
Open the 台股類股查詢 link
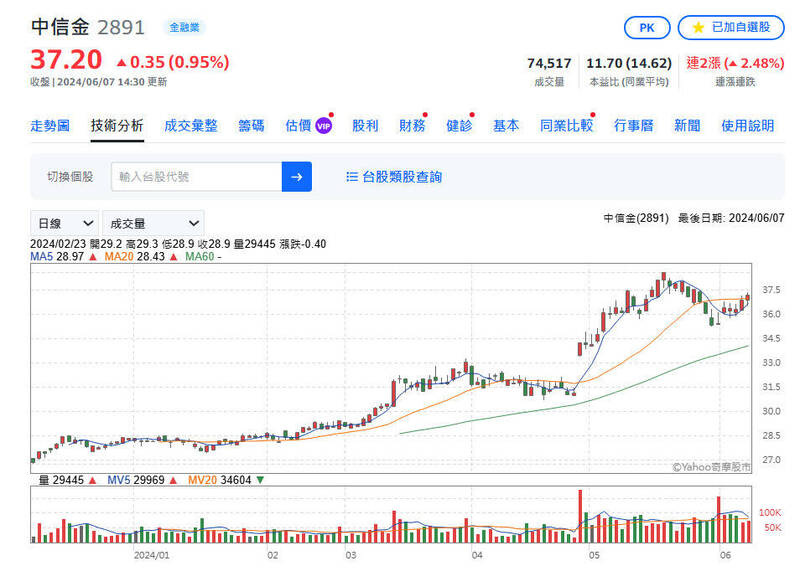coord(402,177)
